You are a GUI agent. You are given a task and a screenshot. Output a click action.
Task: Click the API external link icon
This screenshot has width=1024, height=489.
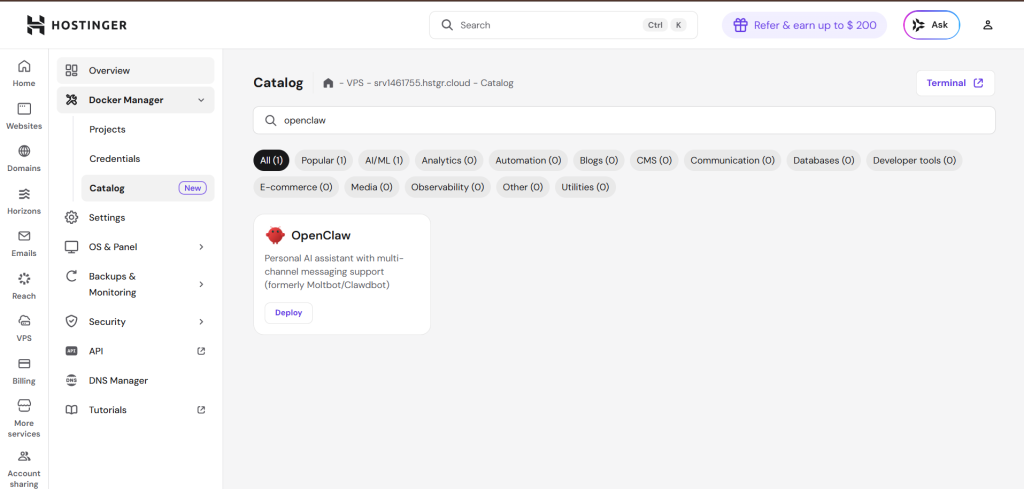tap(201, 351)
